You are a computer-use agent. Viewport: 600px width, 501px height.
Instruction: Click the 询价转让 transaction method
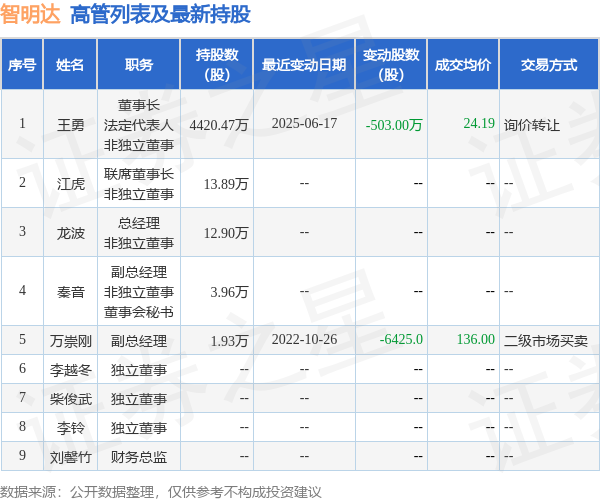[532, 125]
